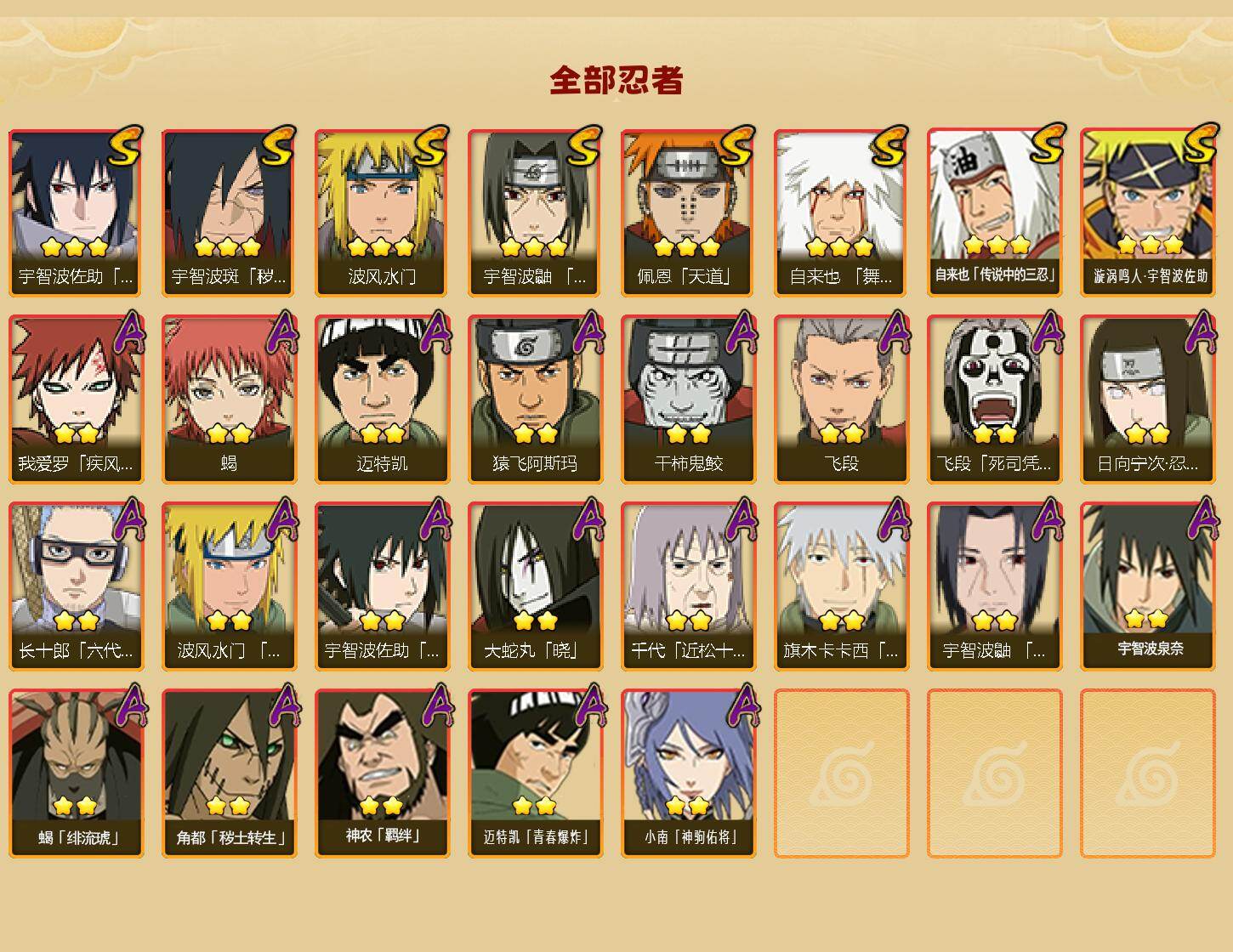The height and width of the screenshot is (952, 1233).
Task: Select the 猿飞阿斯玛 ninja card
Action: [535, 399]
